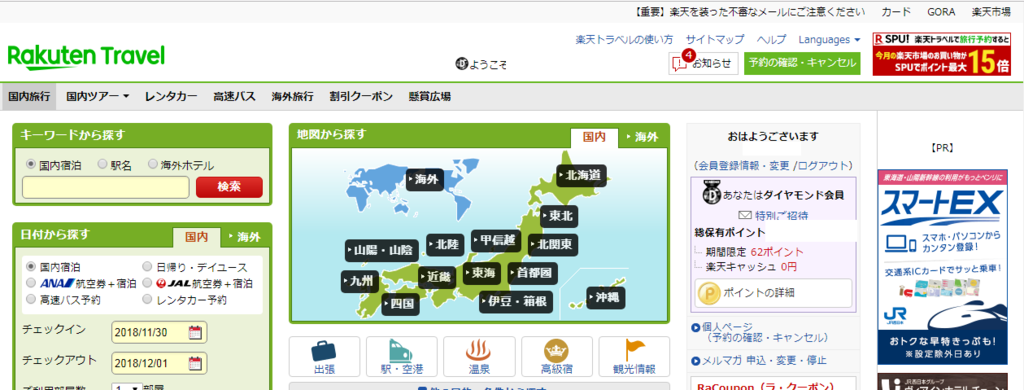Select the 高級宿 crown icon

(556, 351)
